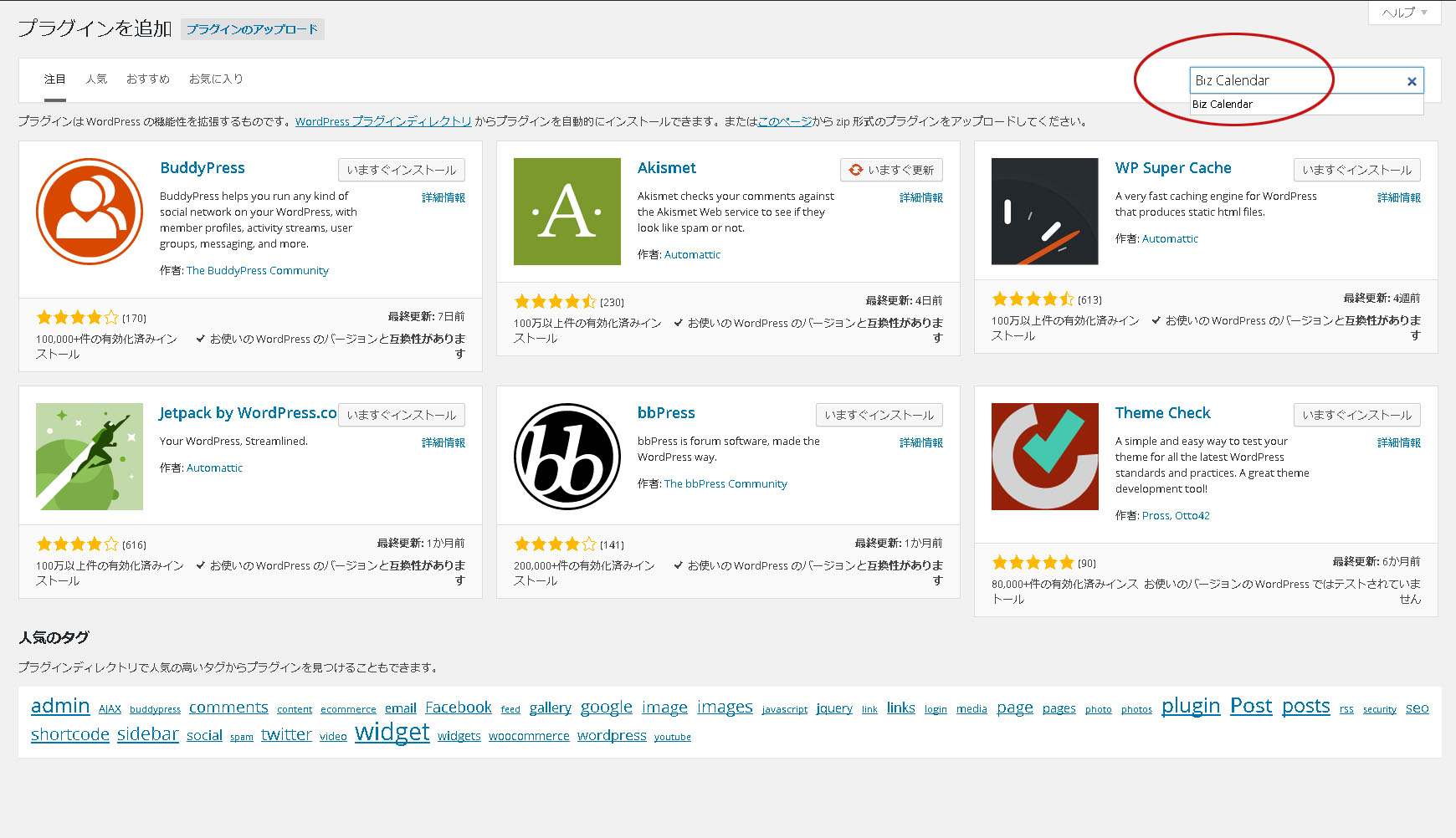
Task: Open the BuddyPress title link
Action: coord(203,168)
